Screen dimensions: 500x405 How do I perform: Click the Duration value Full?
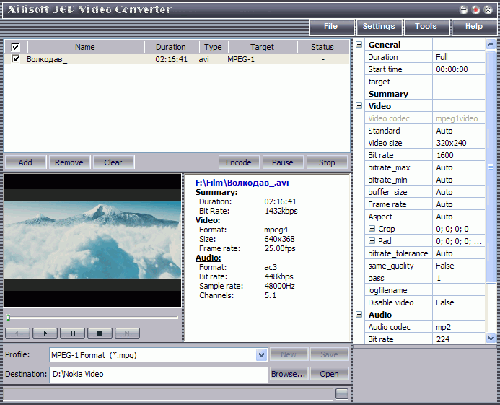pyautogui.click(x=458, y=57)
